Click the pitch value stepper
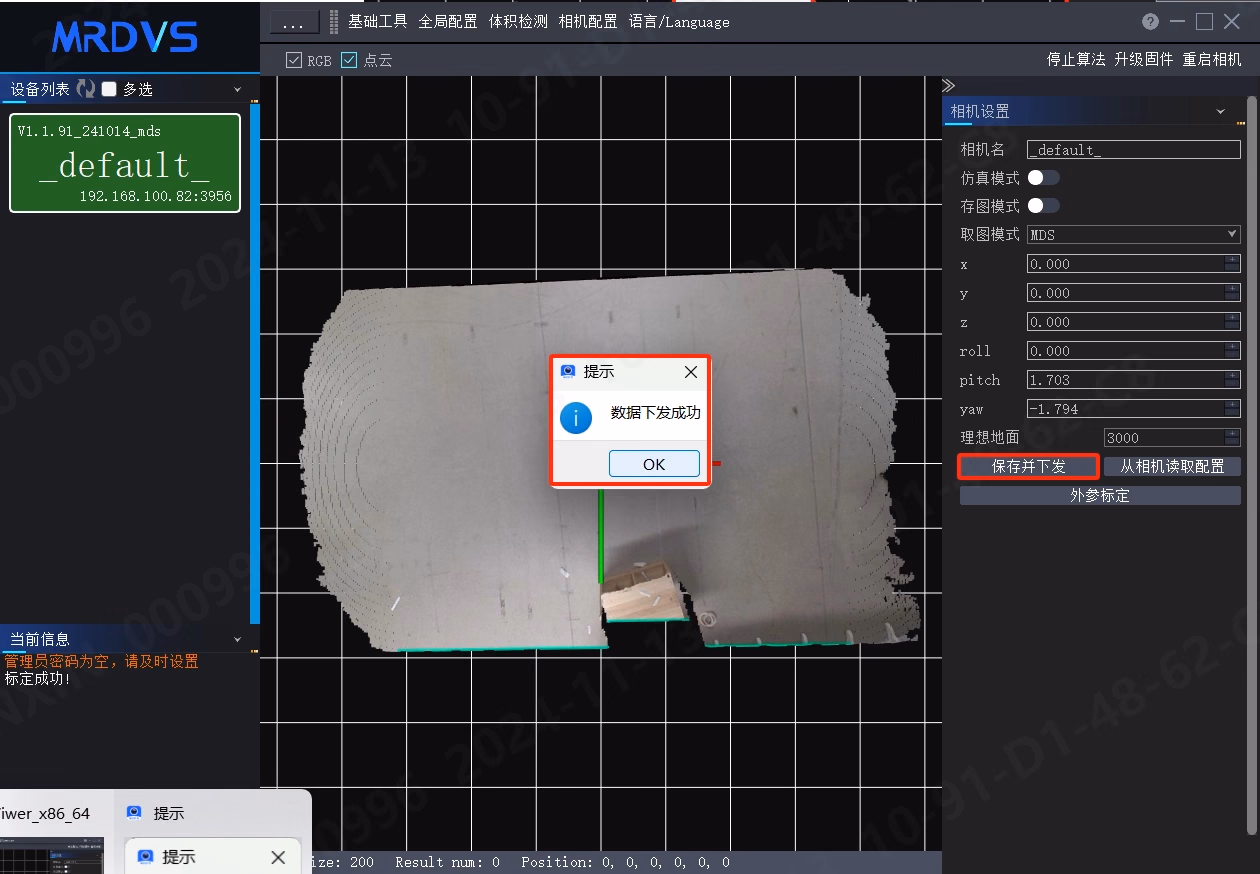The width and height of the screenshot is (1260, 874). (1232, 380)
